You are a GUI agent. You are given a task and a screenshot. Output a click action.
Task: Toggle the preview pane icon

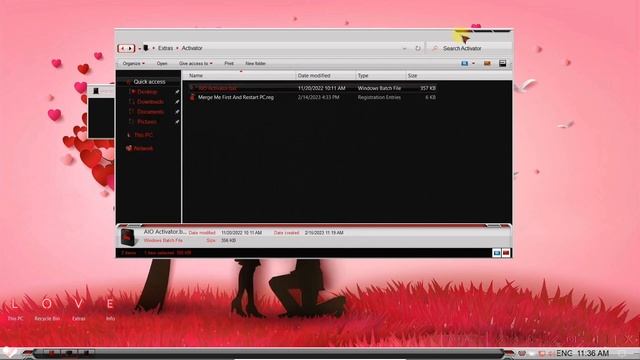click(487, 63)
